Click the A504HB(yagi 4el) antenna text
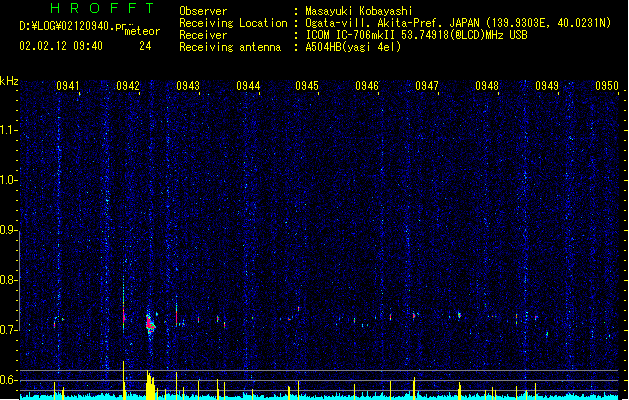The width and height of the screenshot is (629, 400). pyautogui.click(x=353, y=47)
